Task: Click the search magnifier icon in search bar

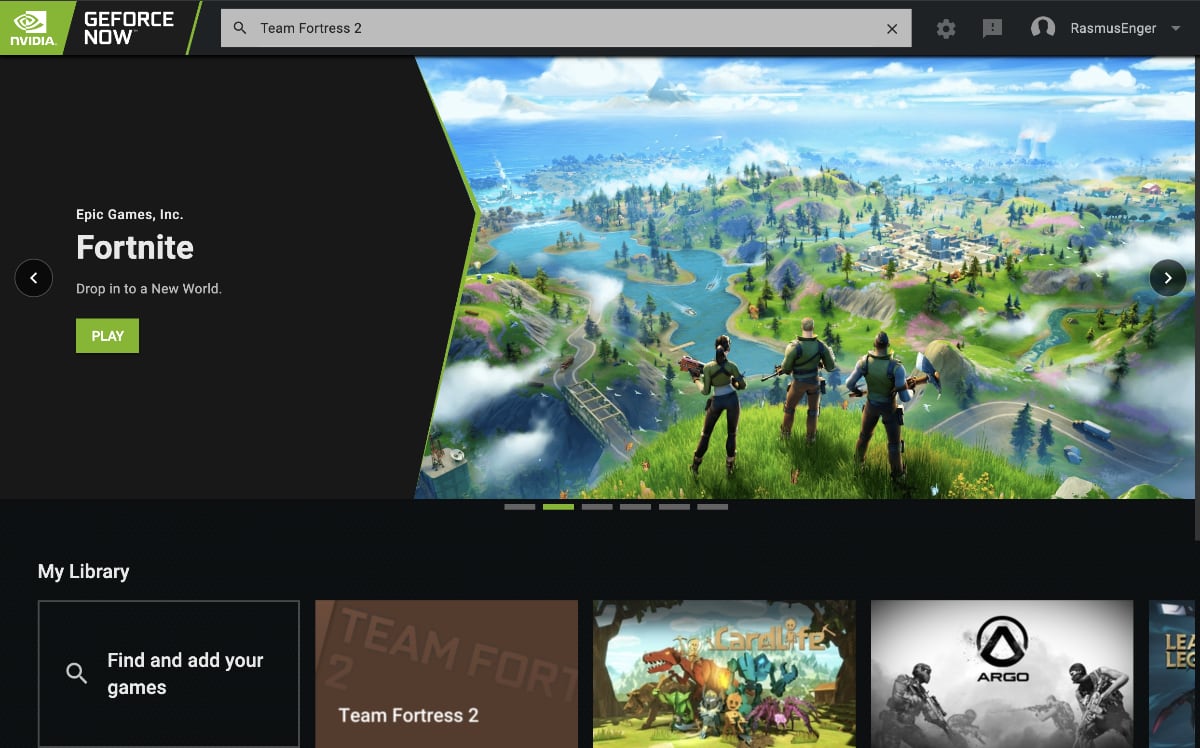Action: pyautogui.click(x=240, y=28)
